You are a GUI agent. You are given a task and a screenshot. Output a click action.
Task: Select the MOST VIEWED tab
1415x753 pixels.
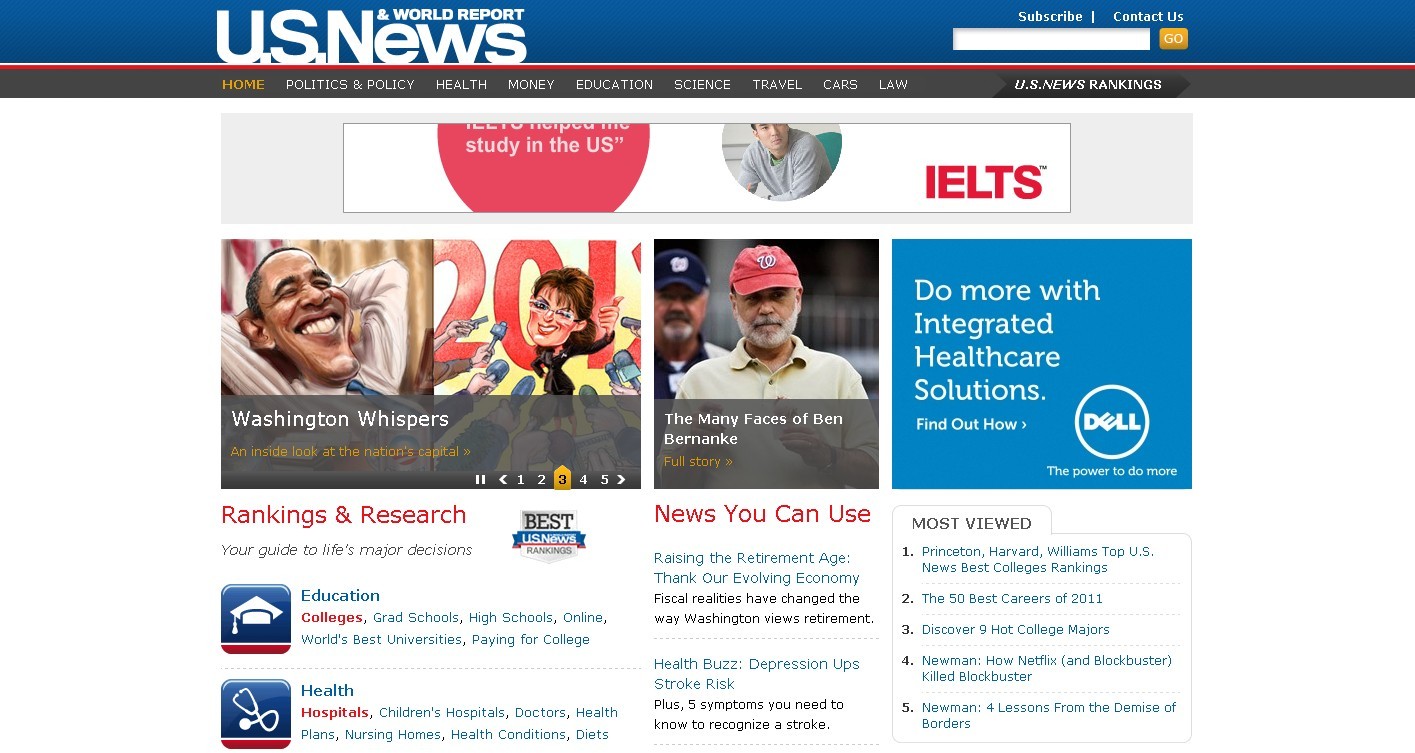pos(971,523)
